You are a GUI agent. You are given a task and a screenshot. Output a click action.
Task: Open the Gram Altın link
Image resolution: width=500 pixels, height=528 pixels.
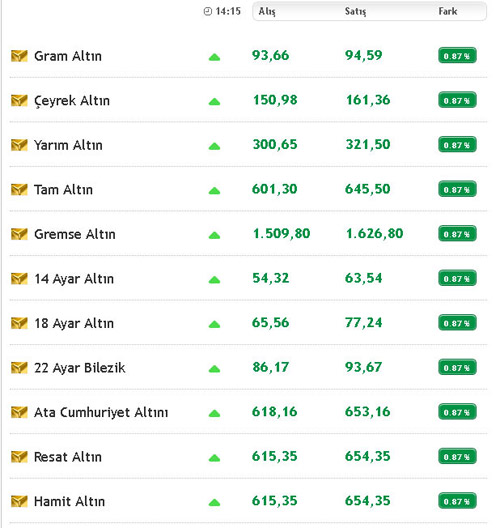pos(68,56)
